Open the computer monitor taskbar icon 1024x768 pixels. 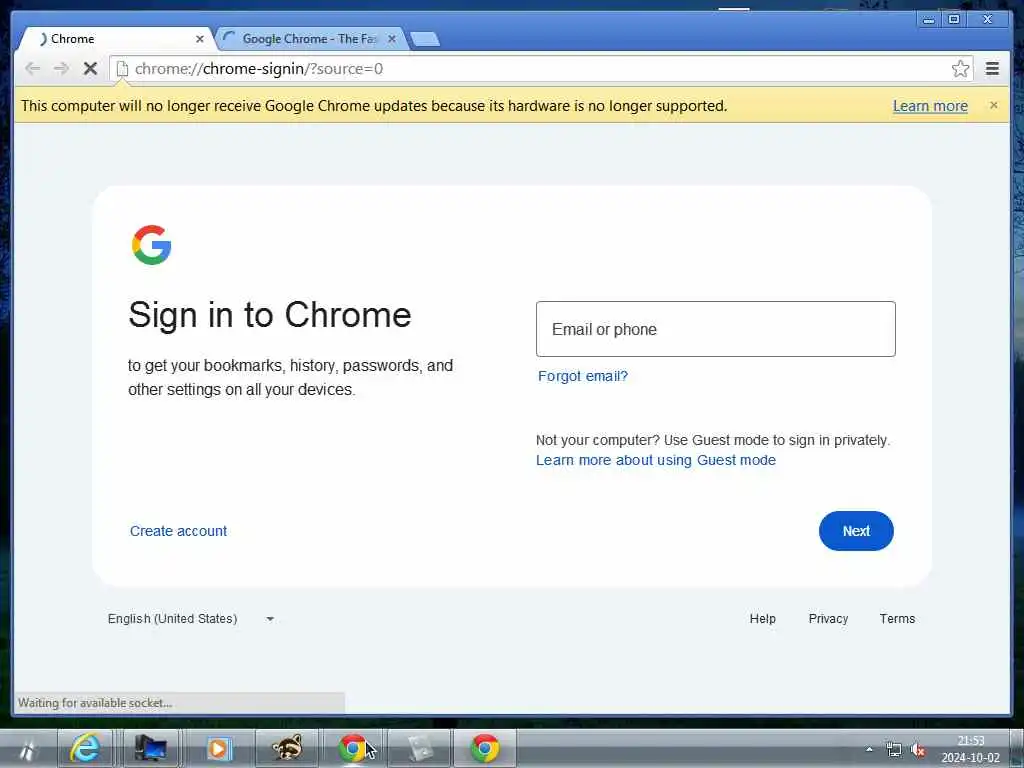tap(150, 748)
